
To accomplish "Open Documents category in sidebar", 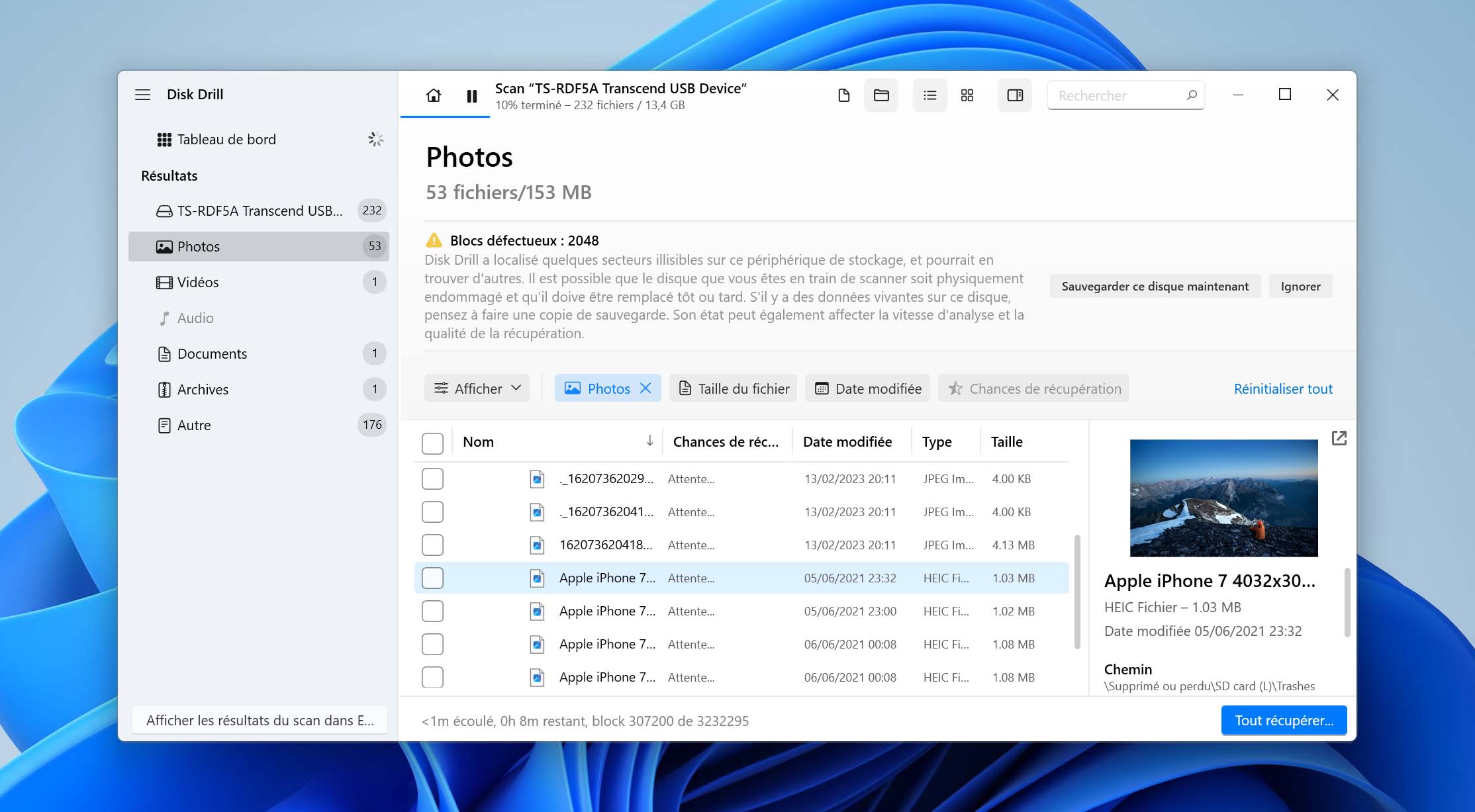I will pos(258,353).
